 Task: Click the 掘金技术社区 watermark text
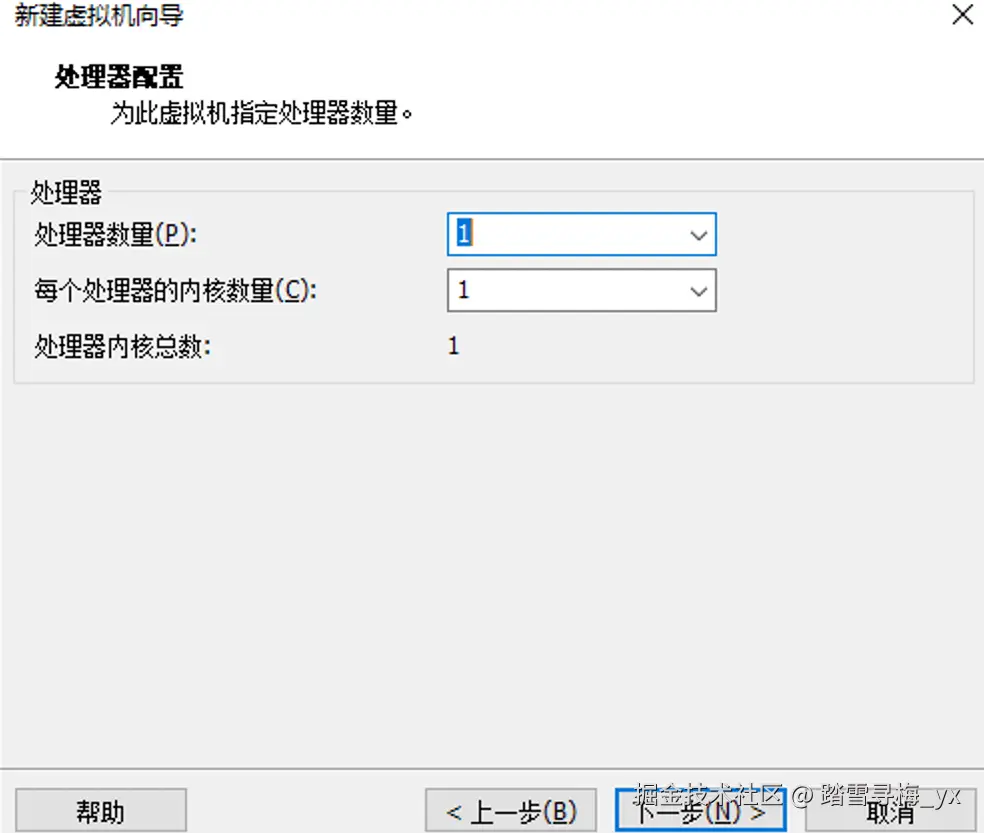[709, 795]
